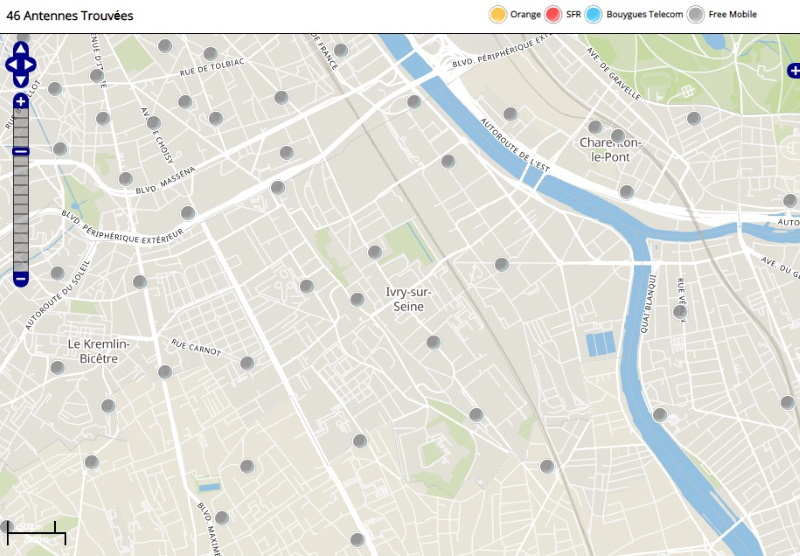Select the antenna marker above Ivry-sur-Seine label
The width and height of the screenshot is (800, 556).
(375, 252)
